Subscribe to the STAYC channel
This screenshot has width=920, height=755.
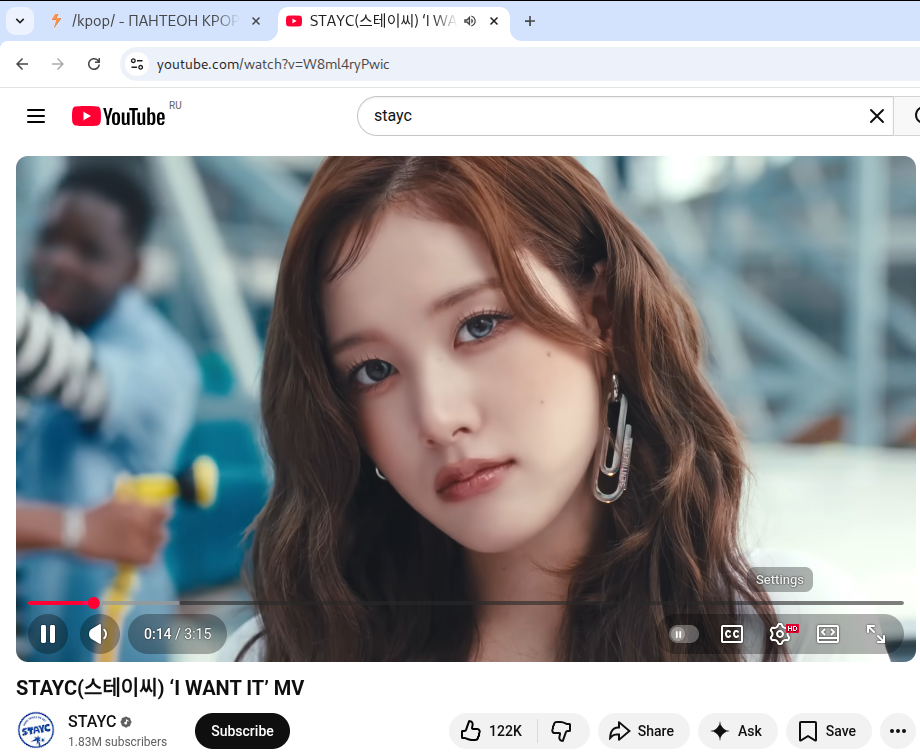tap(242, 731)
